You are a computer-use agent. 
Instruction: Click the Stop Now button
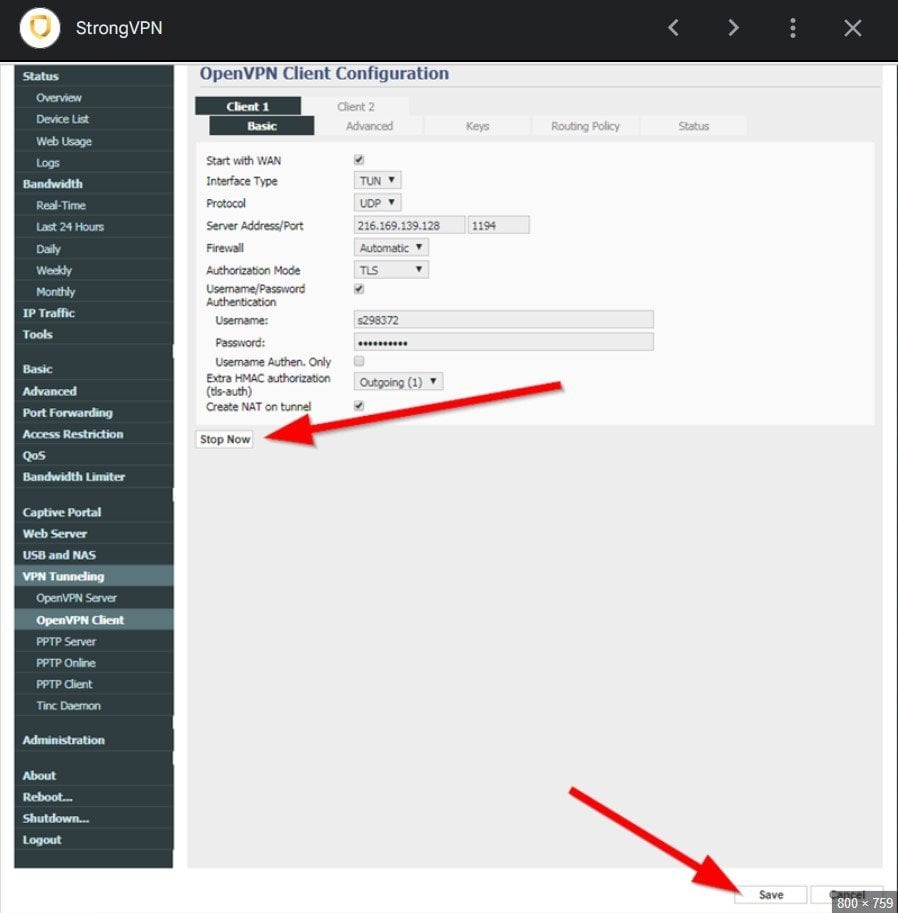click(225, 439)
